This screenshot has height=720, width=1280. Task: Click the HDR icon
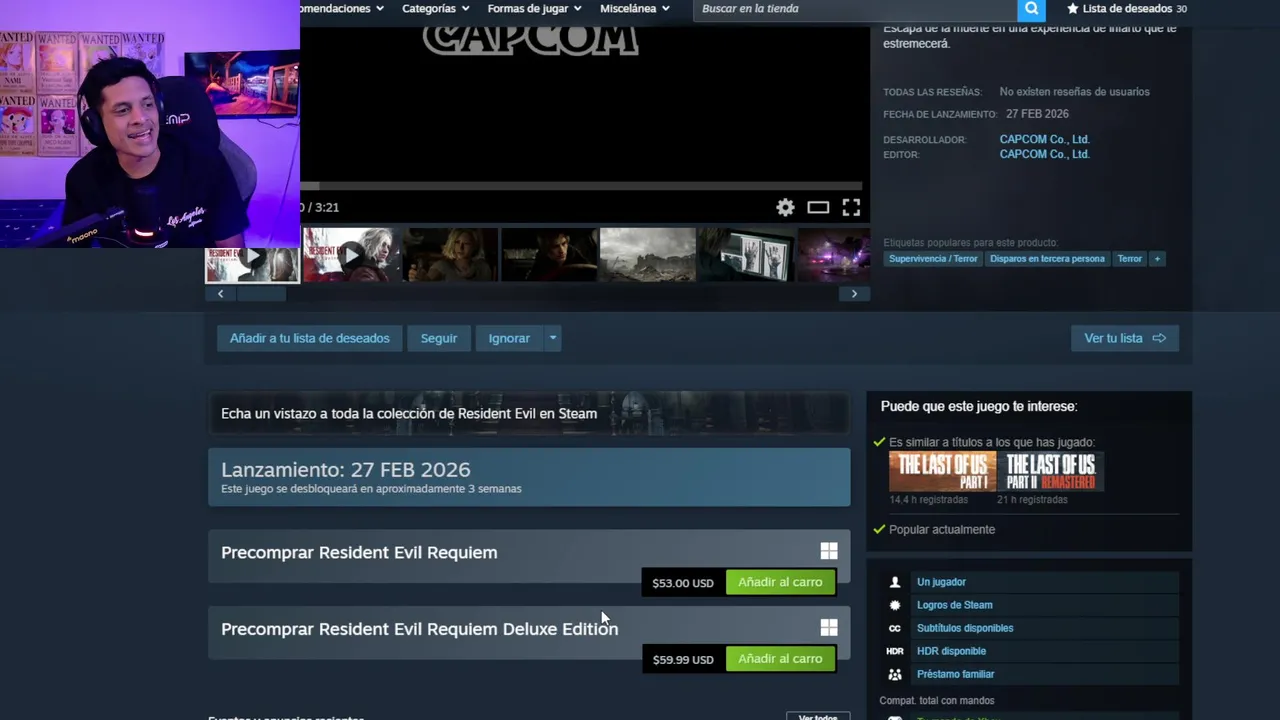(x=895, y=651)
